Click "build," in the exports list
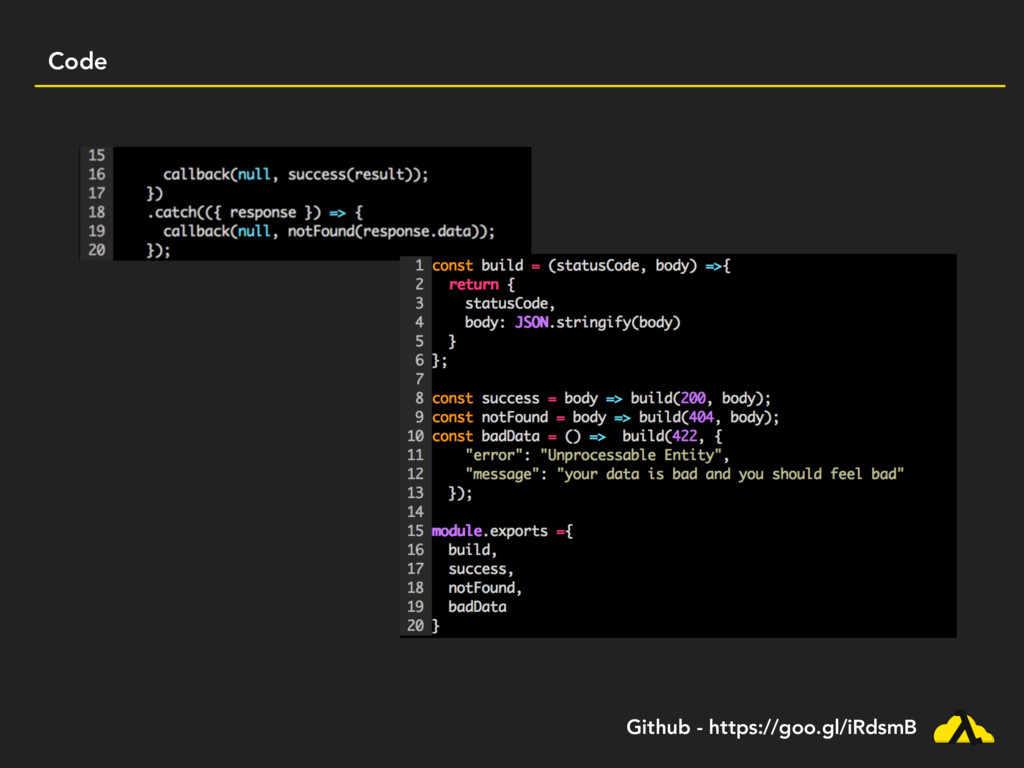Viewport: 1024px width, 768px height. pos(473,550)
